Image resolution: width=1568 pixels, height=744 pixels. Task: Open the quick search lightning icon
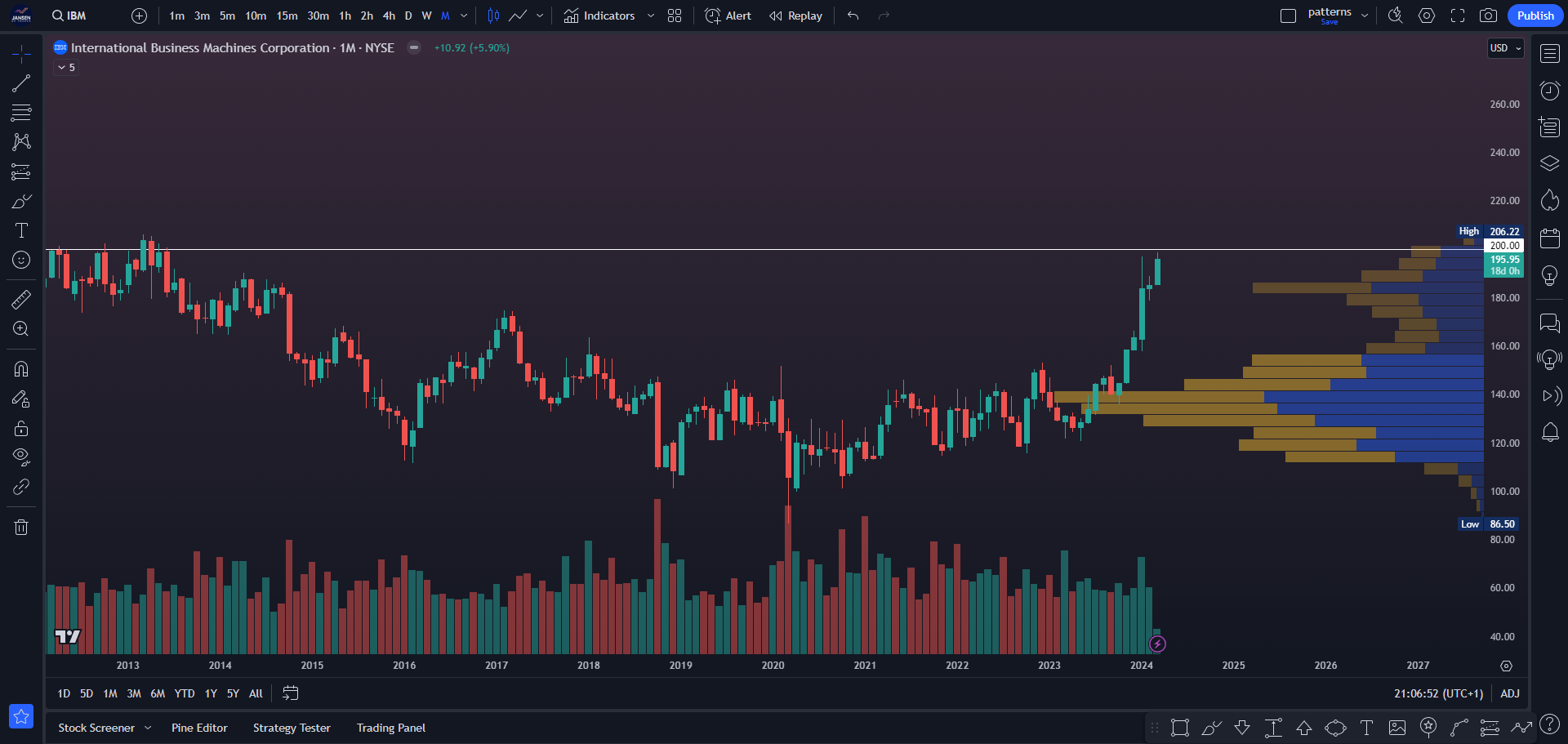click(1395, 16)
